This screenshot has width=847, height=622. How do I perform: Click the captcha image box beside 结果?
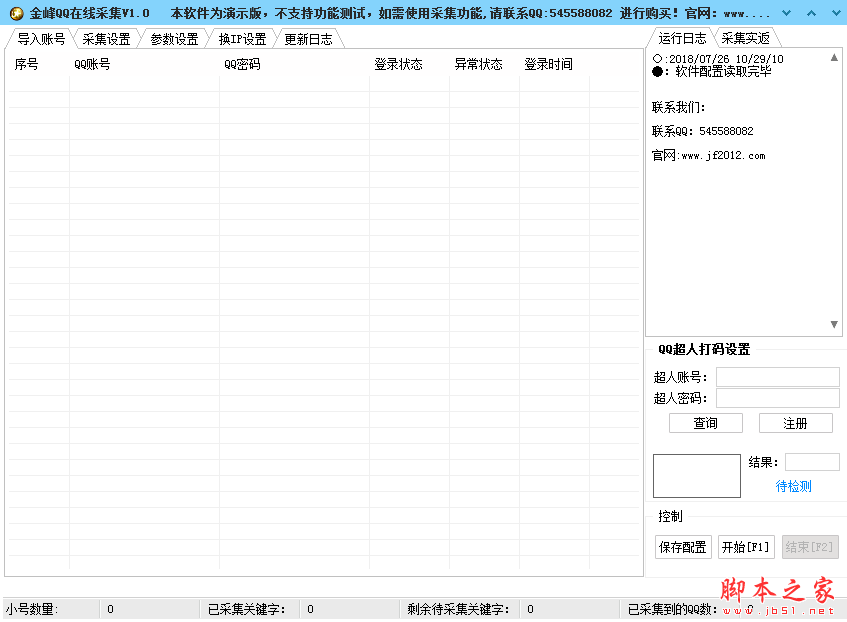click(x=696, y=475)
